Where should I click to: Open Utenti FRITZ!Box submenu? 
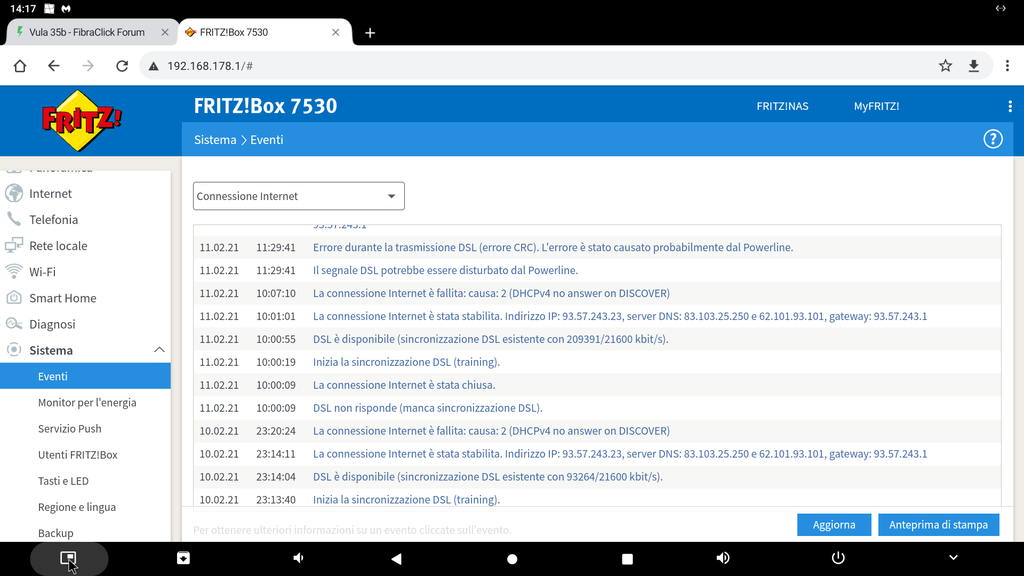(78, 455)
